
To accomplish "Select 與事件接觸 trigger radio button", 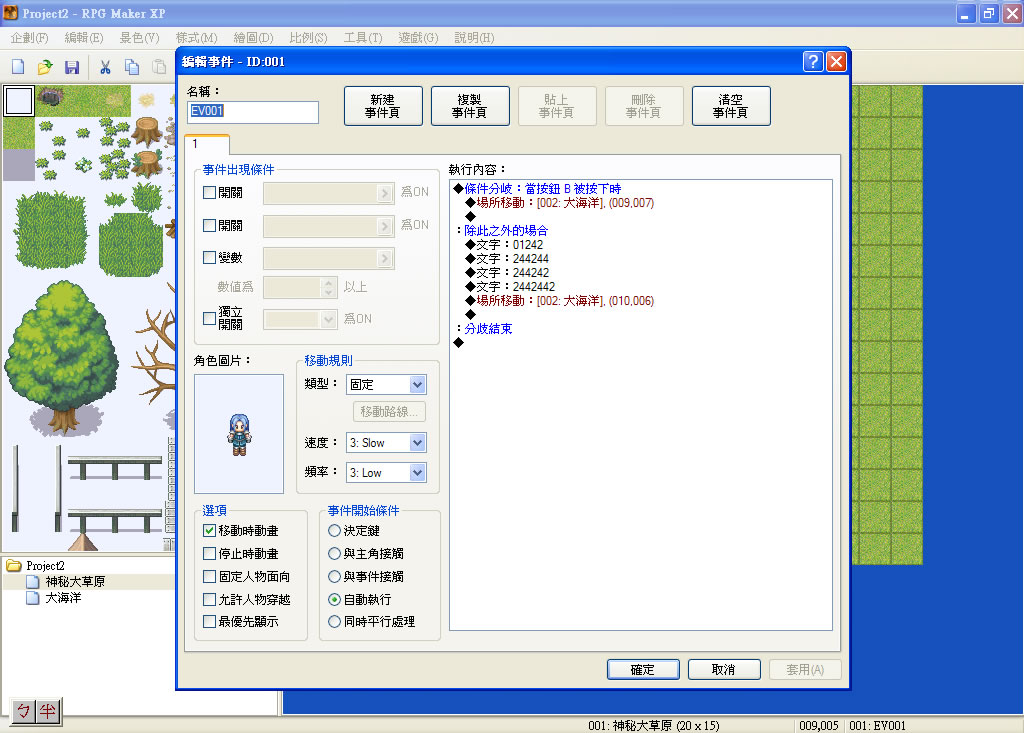I will [334, 576].
